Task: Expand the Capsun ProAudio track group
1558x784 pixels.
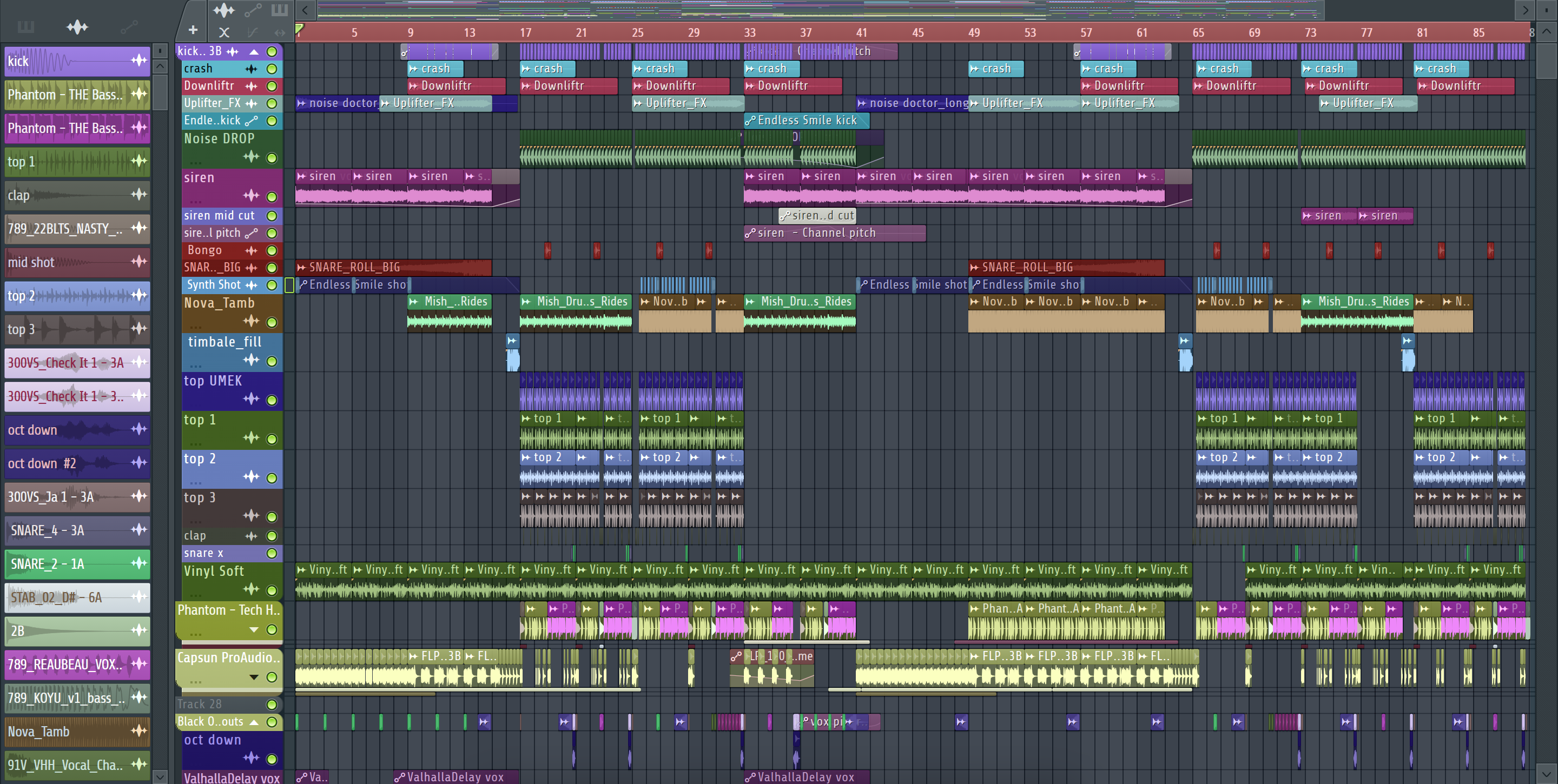Action: tap(254, 677)
